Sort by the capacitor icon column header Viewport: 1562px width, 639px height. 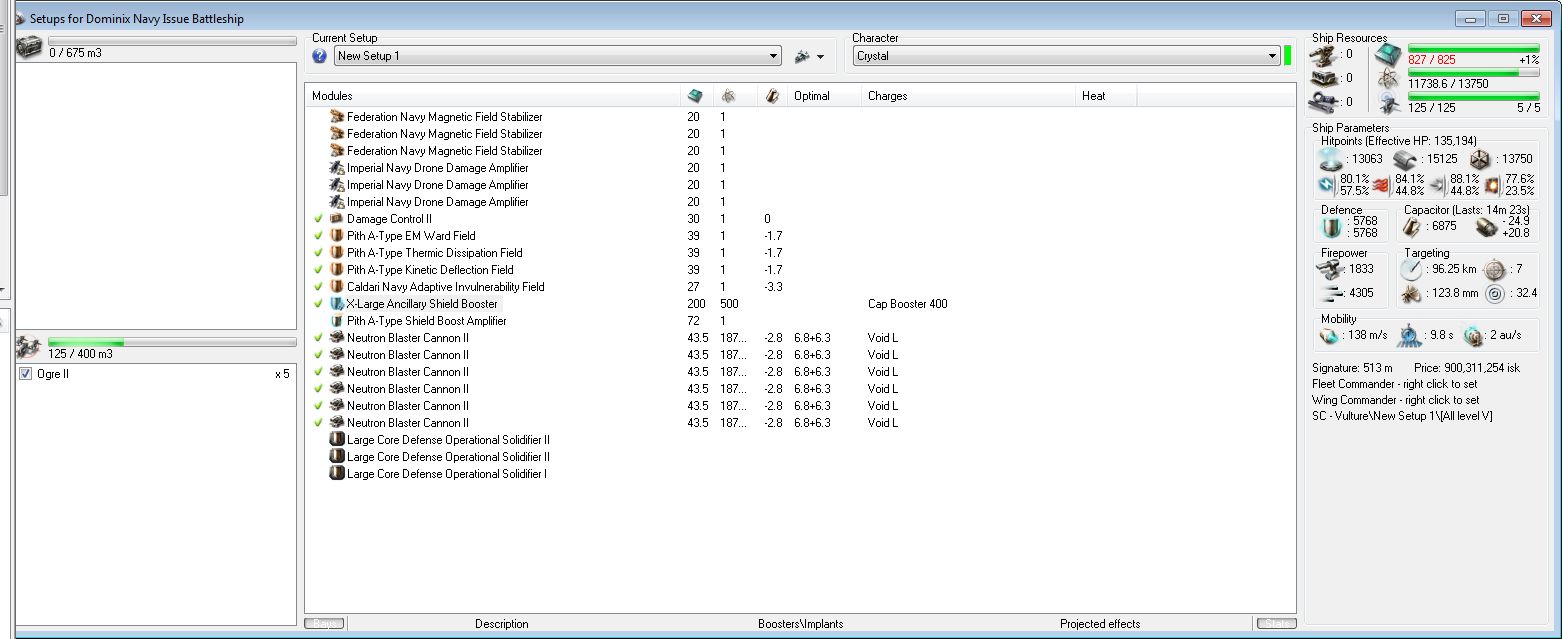770,96
